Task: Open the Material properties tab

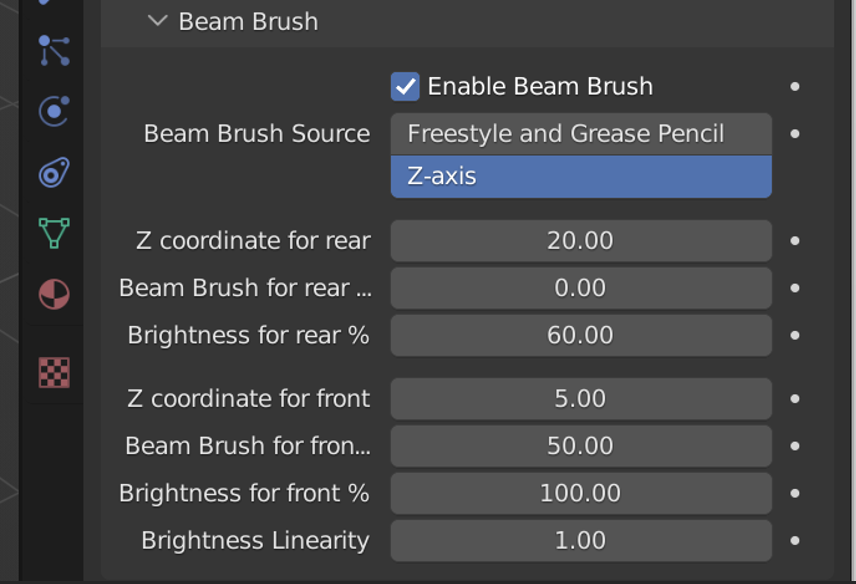Action: coord(53,295)
